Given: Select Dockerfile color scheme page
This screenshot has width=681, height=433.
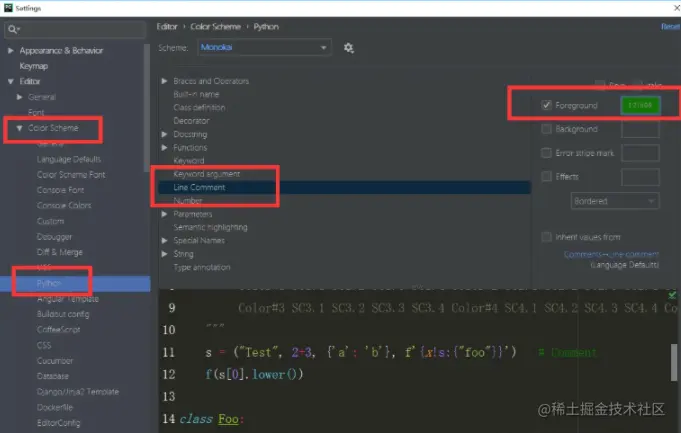Looking at the screenshot, I should click(55, 407).
